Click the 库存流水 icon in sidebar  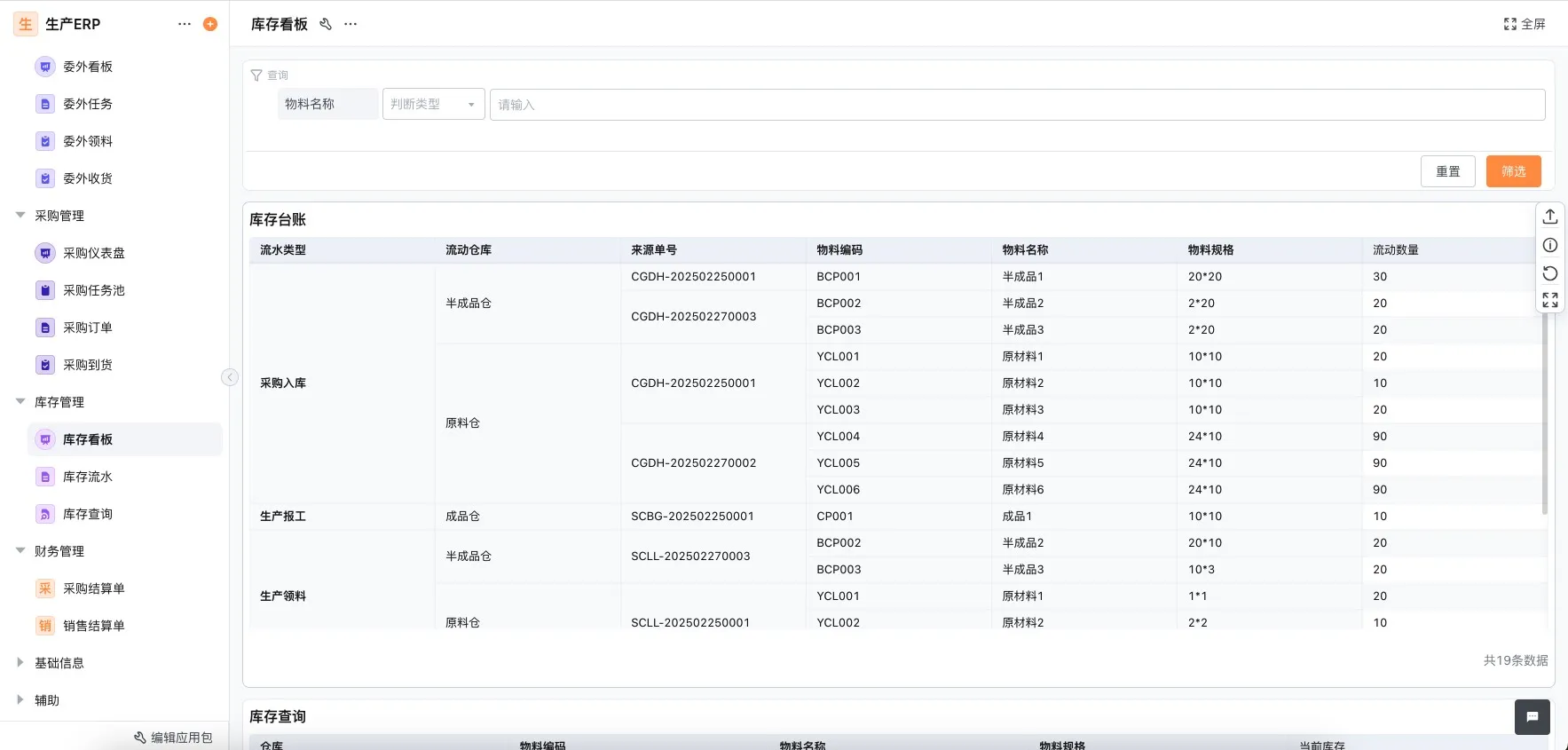coord(45,477)
